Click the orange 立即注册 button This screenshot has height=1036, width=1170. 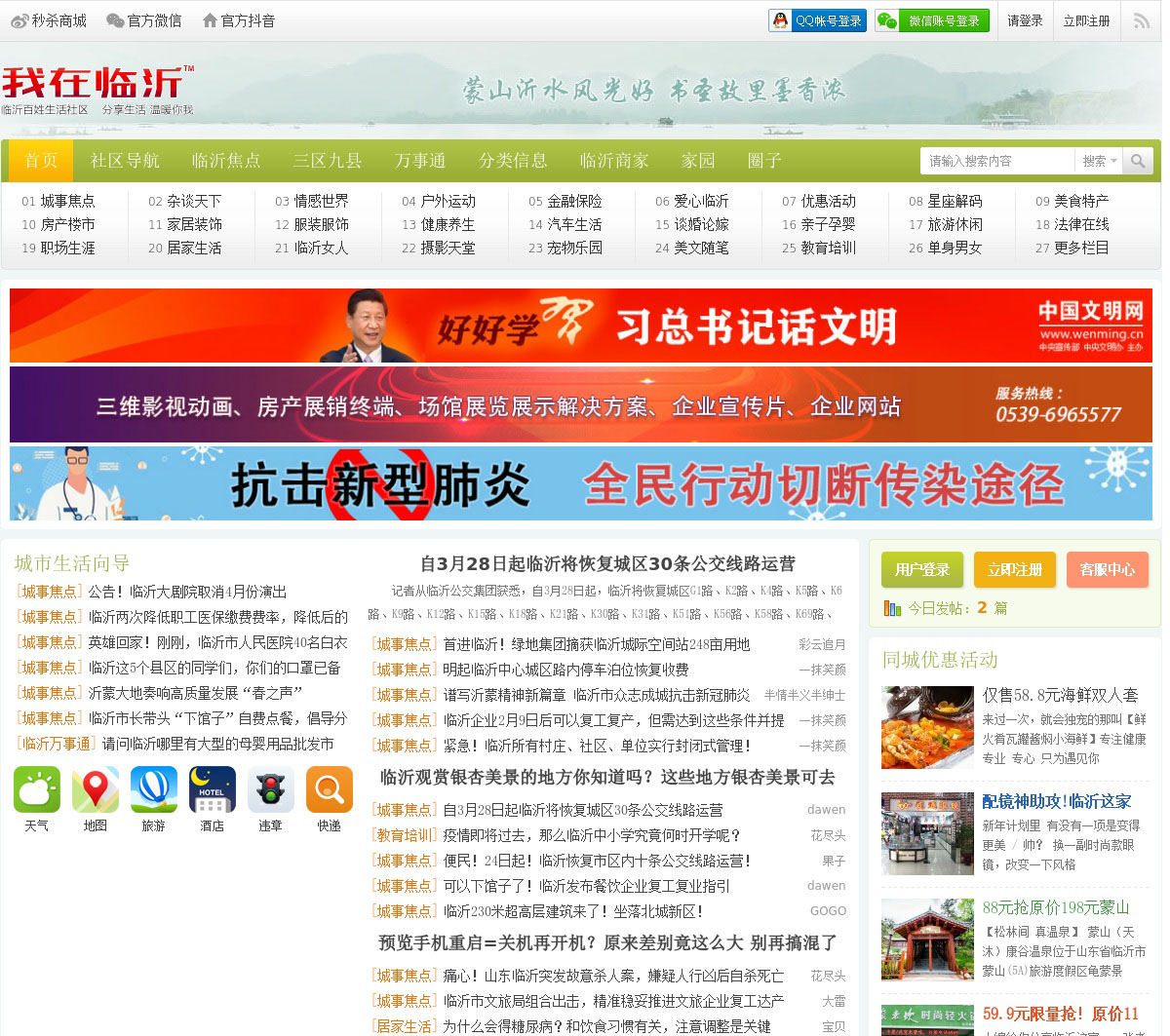[x=1015, y=569]
